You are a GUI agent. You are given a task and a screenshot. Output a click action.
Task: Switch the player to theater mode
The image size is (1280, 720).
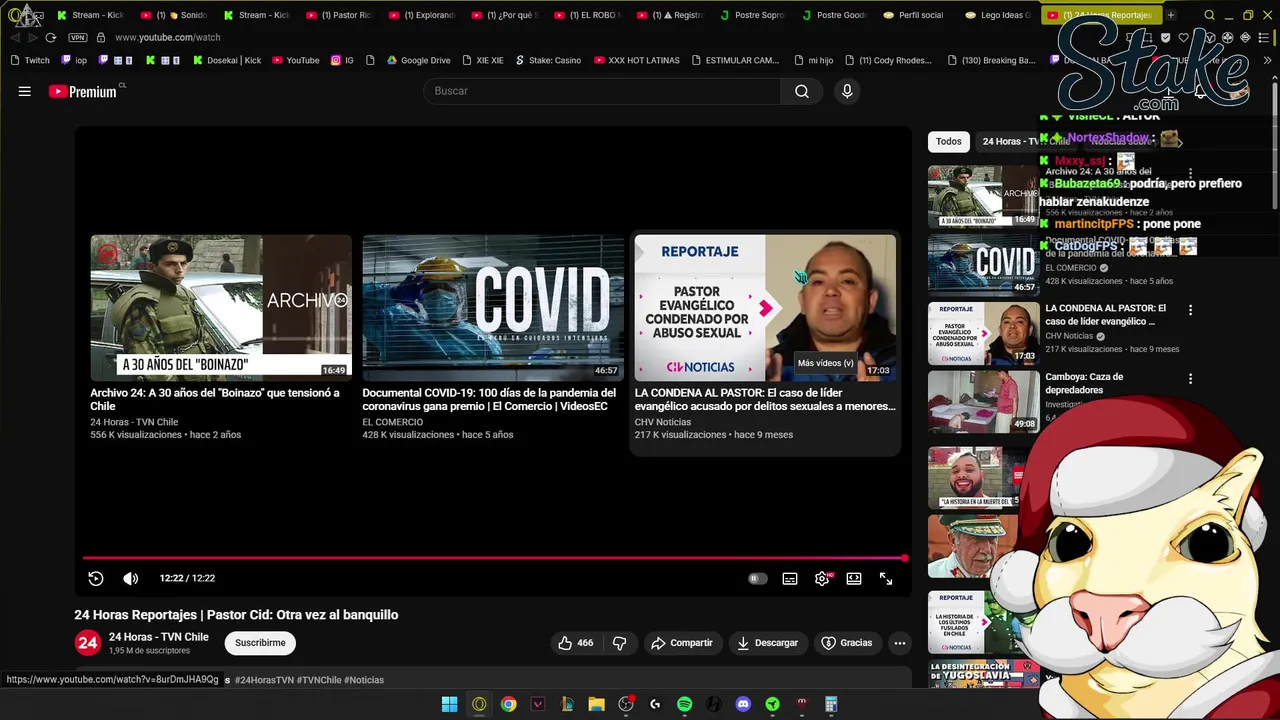click(x=854, y=578)
